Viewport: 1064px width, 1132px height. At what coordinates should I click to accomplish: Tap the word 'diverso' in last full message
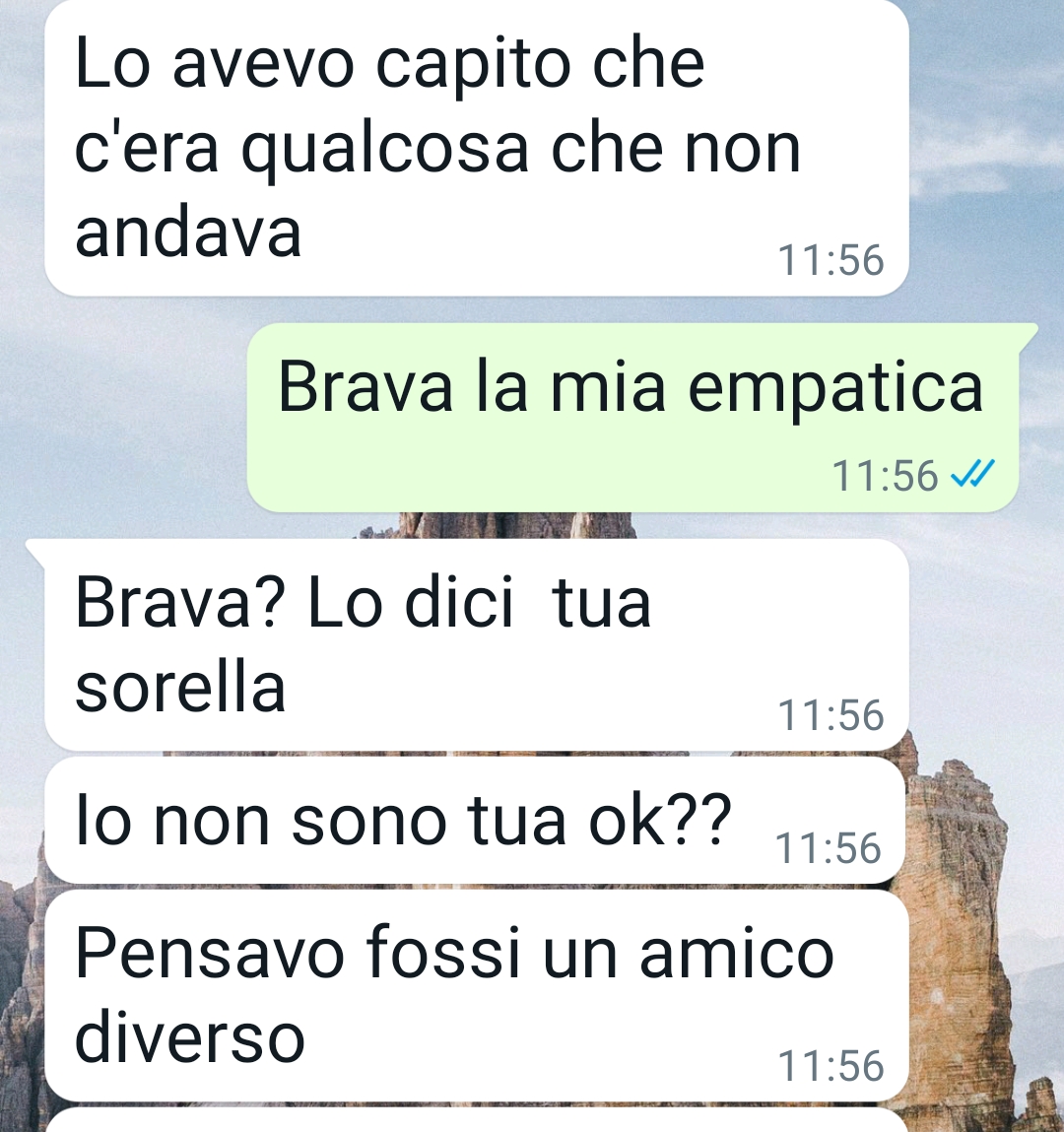pyautogui.click(x=190, y=1038)
